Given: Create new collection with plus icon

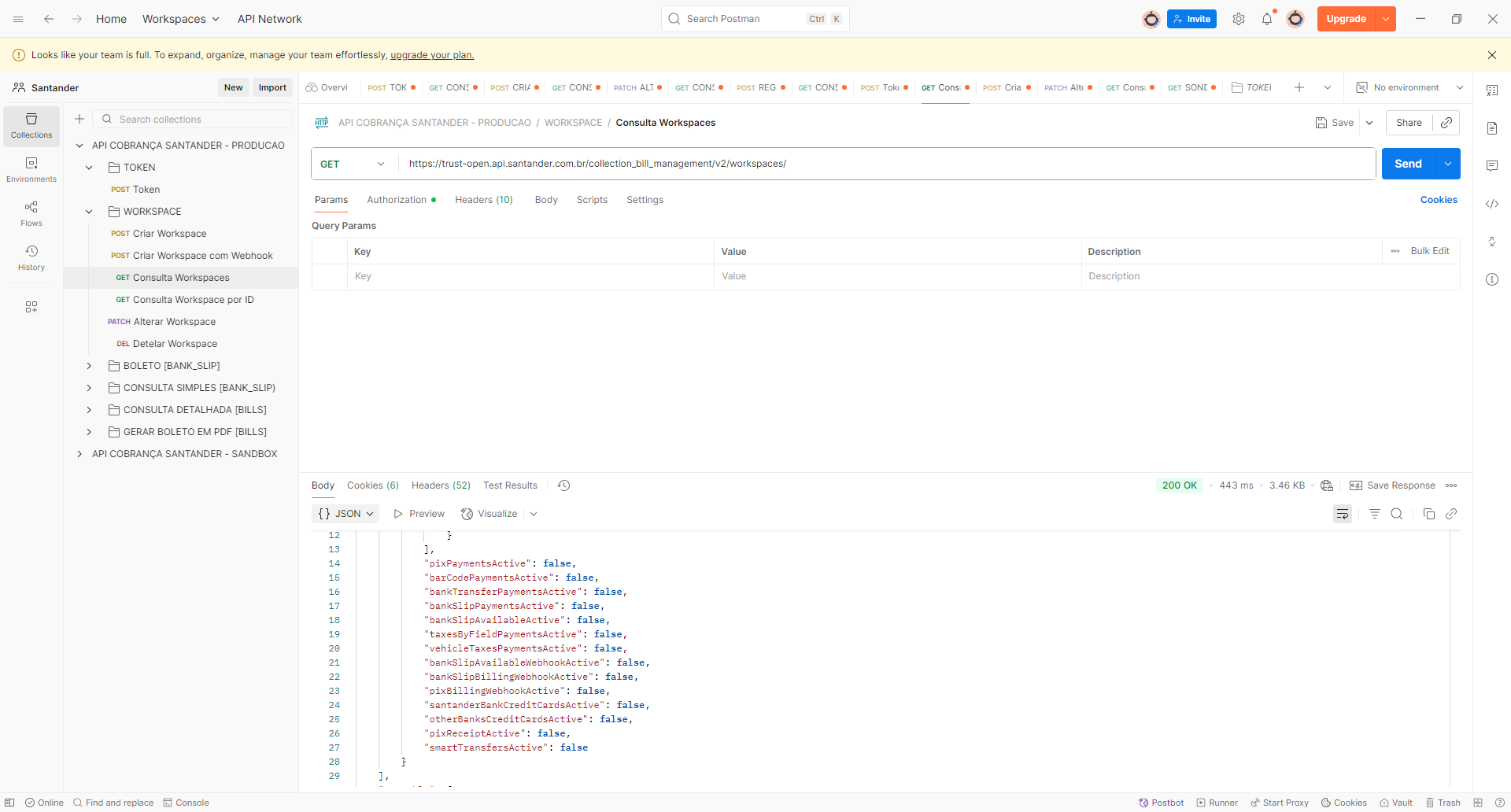Looking at the screenshot, I should tap(79, 119).
